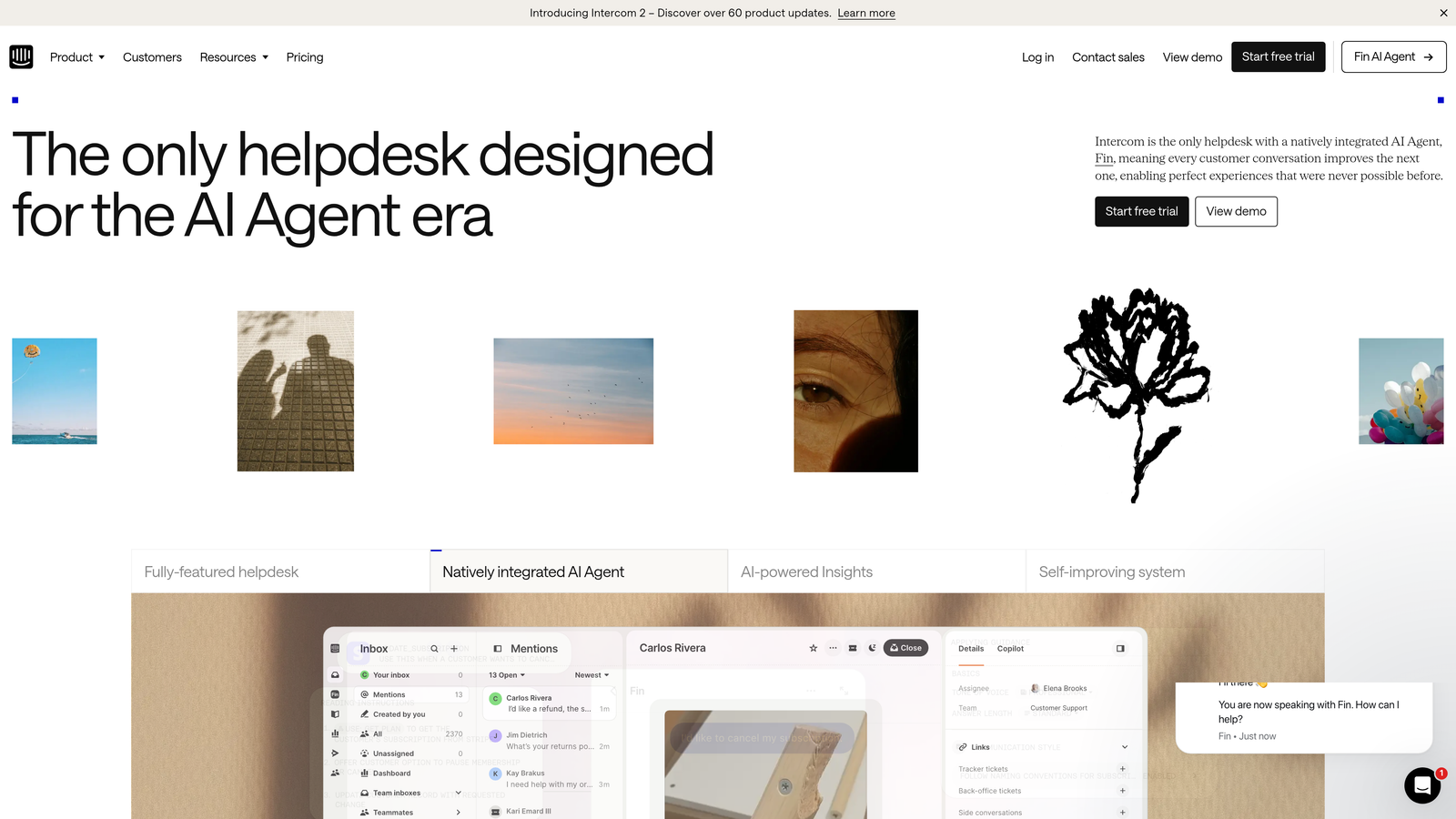Click View demo in the top navigation
Image resolution: width=1456 pixels, height=819 pixels.
(1192, 57)
